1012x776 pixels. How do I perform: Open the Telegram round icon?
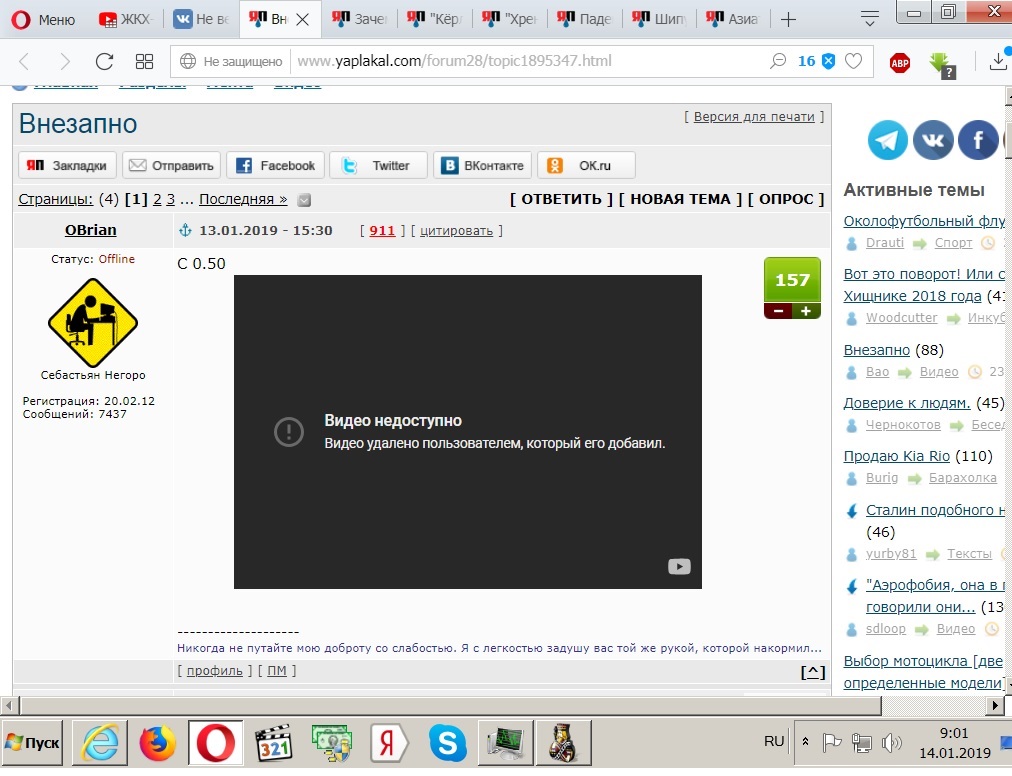pyautogui.click(x=887, y=139)
